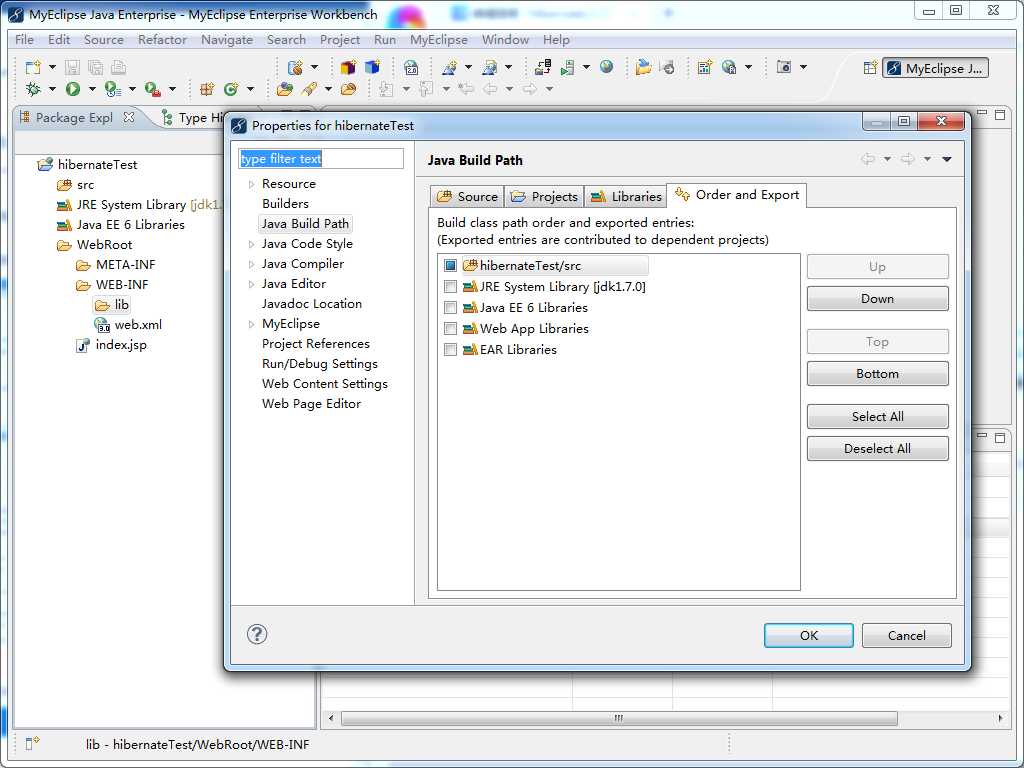This screenshot has height=768, width=1024.
Task: Click the Cancel button
Action: click(906, 635)
